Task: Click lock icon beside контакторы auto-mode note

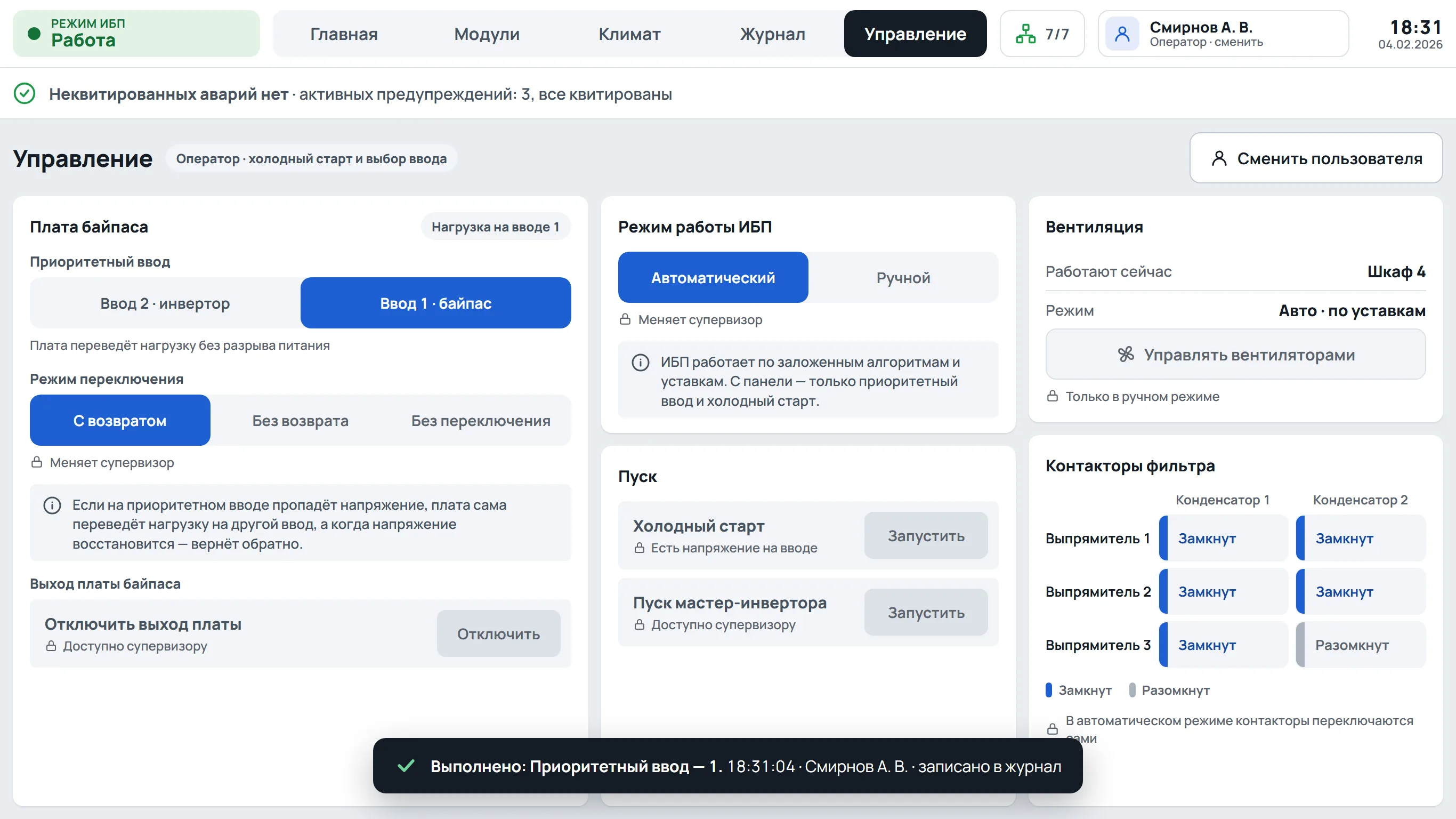Action: pos(1052,729)
